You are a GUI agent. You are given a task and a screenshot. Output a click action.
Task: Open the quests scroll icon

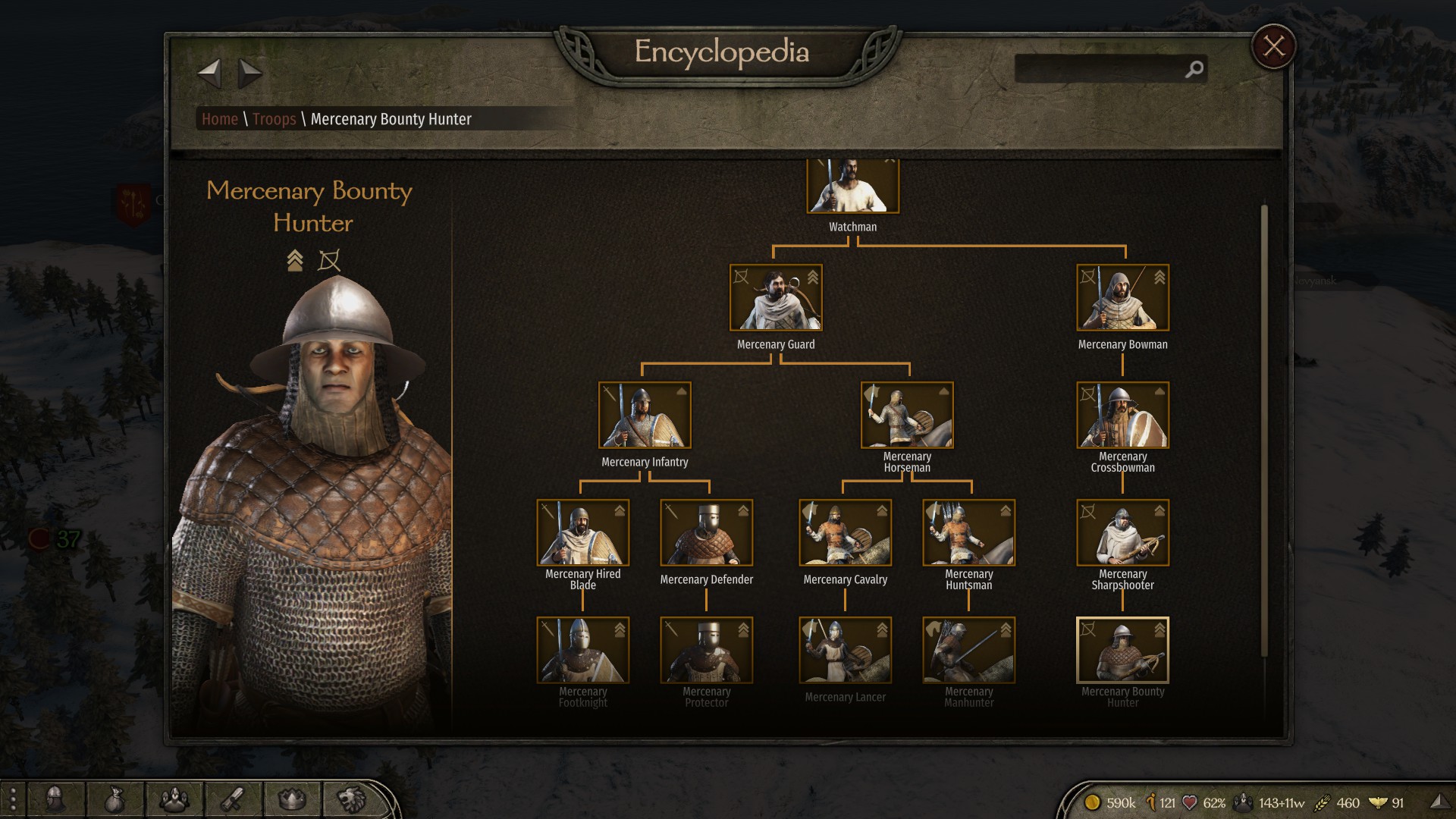click(233, 799)
